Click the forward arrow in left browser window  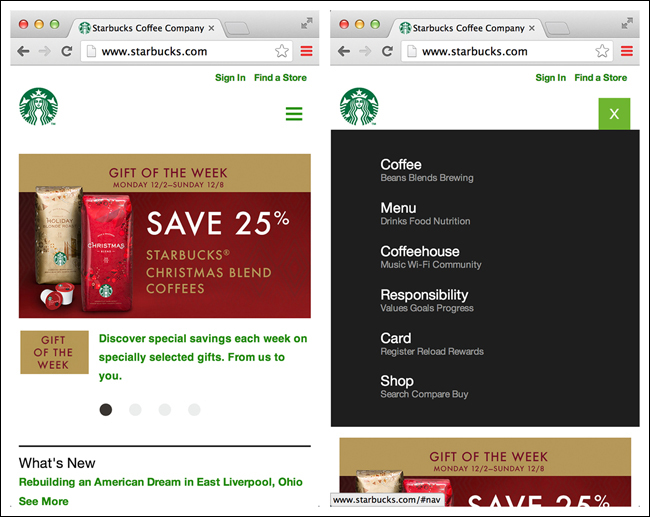[x=44, y=51]
